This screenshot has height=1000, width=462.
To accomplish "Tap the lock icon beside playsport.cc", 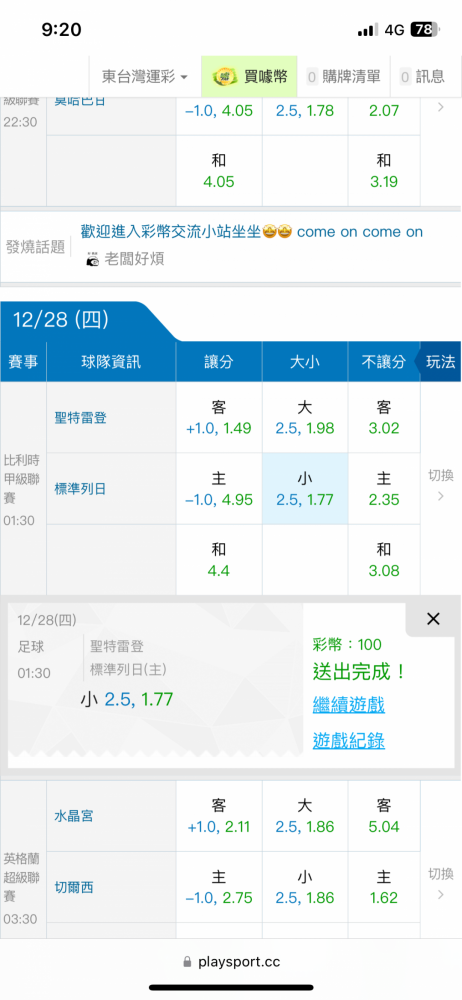I will [187, 961].
